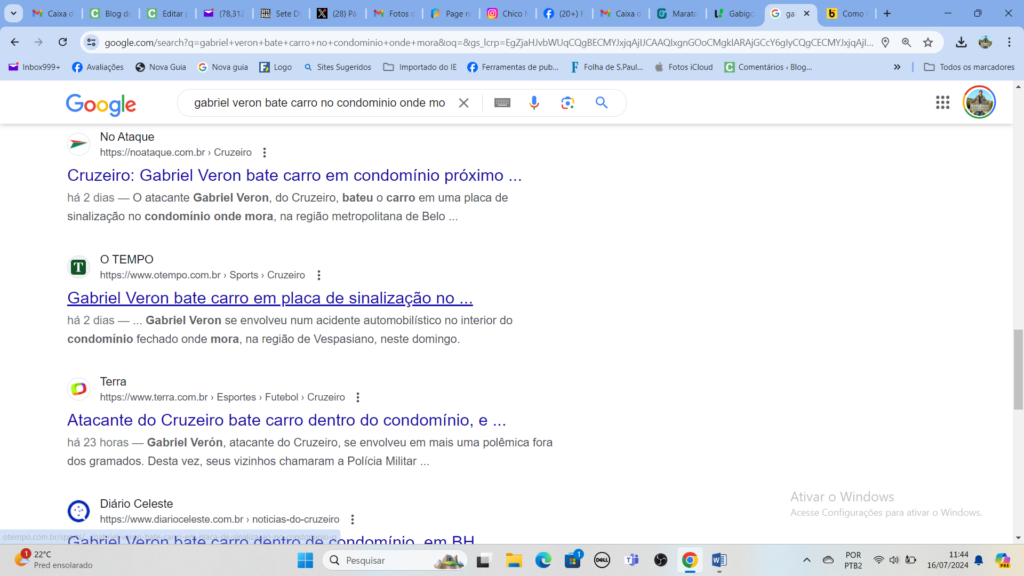Open Task View from taskbar
Screen dimensions: 1024x576
point(483,560)
